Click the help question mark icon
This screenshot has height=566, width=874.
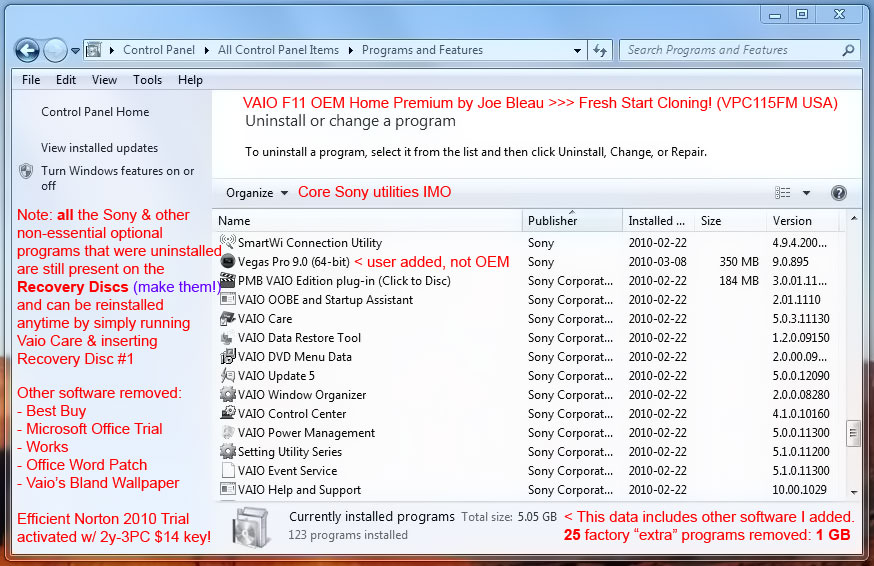click(838, 193)
